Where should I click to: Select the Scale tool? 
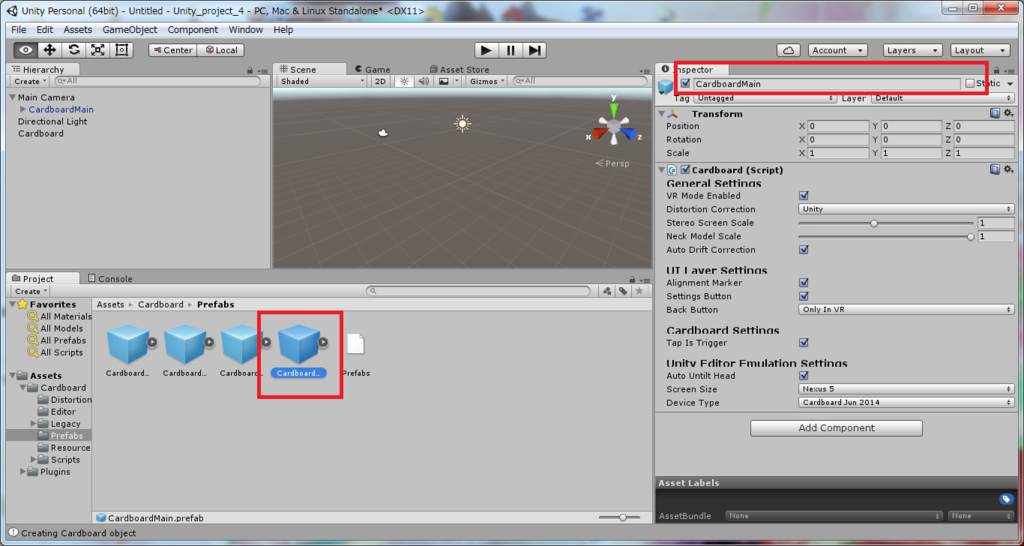tap(98, 50)
